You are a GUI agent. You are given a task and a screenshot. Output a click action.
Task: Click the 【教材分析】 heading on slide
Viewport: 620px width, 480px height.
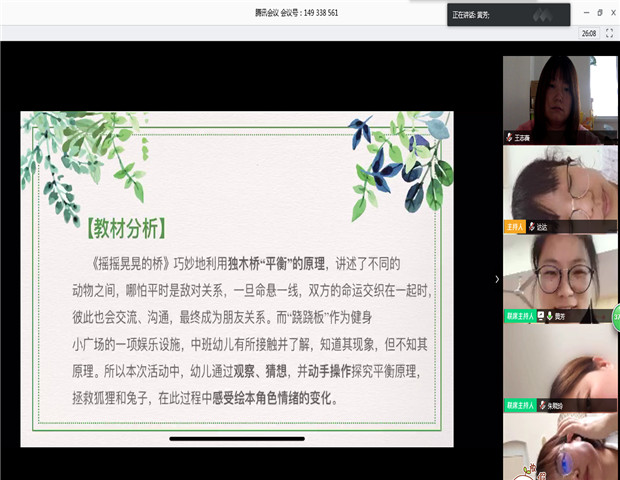click(x=126, y=228)
